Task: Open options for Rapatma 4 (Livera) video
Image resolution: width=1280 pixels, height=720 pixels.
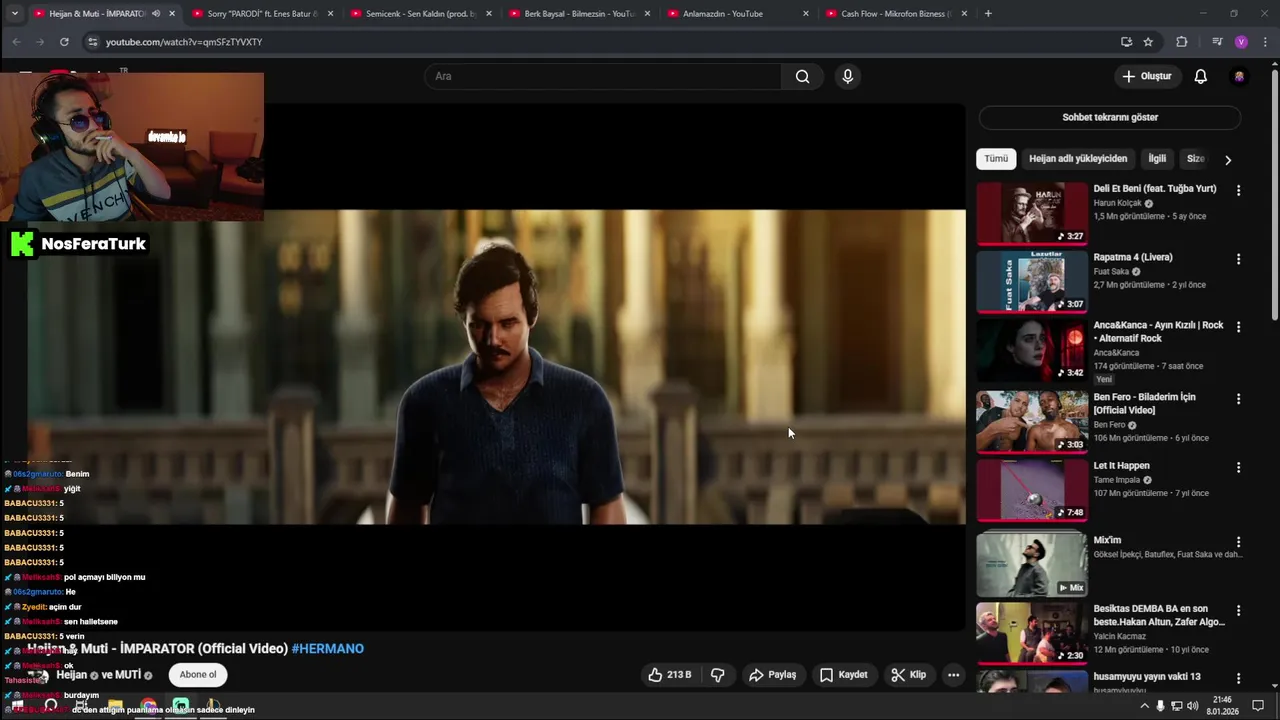Action: click(x=1238, y=259)
